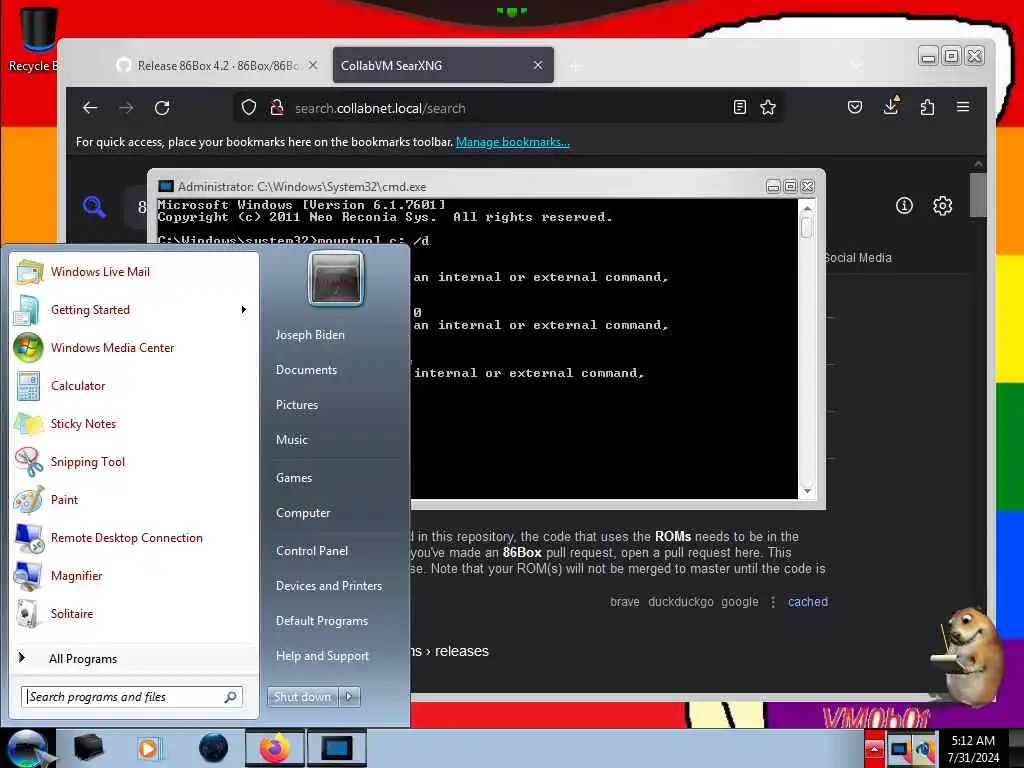Viewport: 1024px width, 768px height.
Task: Click the browser page vertical scrollbar thumb
Action: (x=978, y=194)
